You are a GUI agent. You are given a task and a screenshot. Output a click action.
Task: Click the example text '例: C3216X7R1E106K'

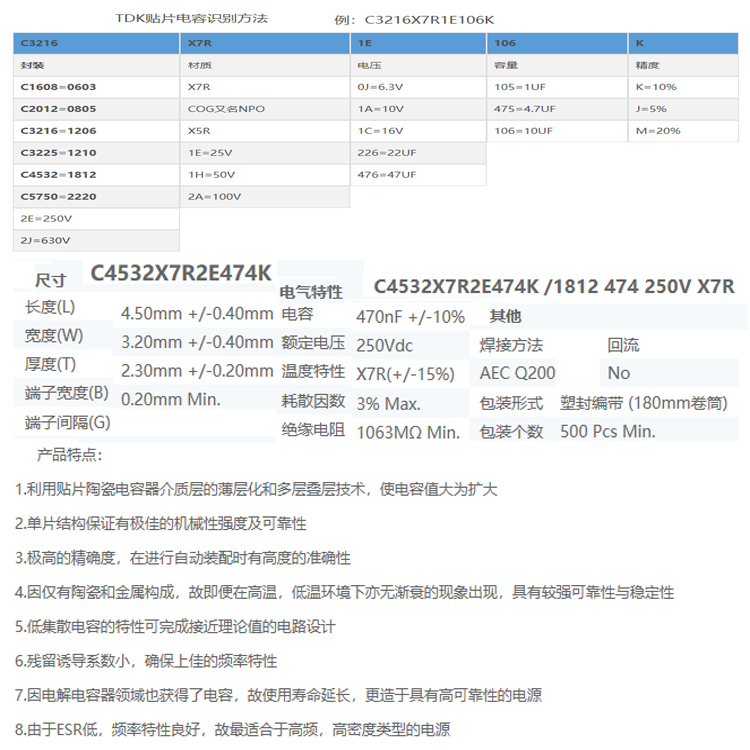[414, 20]
